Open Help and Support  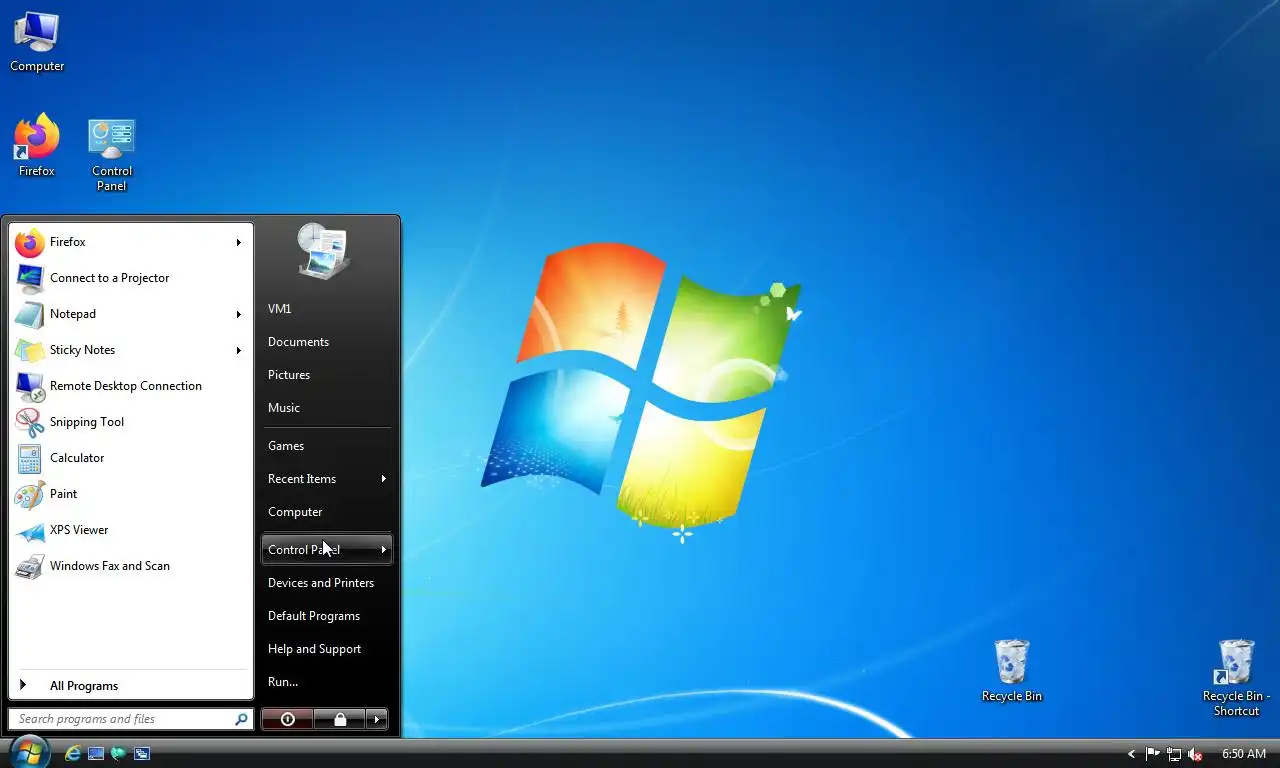pyautogui.click(x=327, y=649)
